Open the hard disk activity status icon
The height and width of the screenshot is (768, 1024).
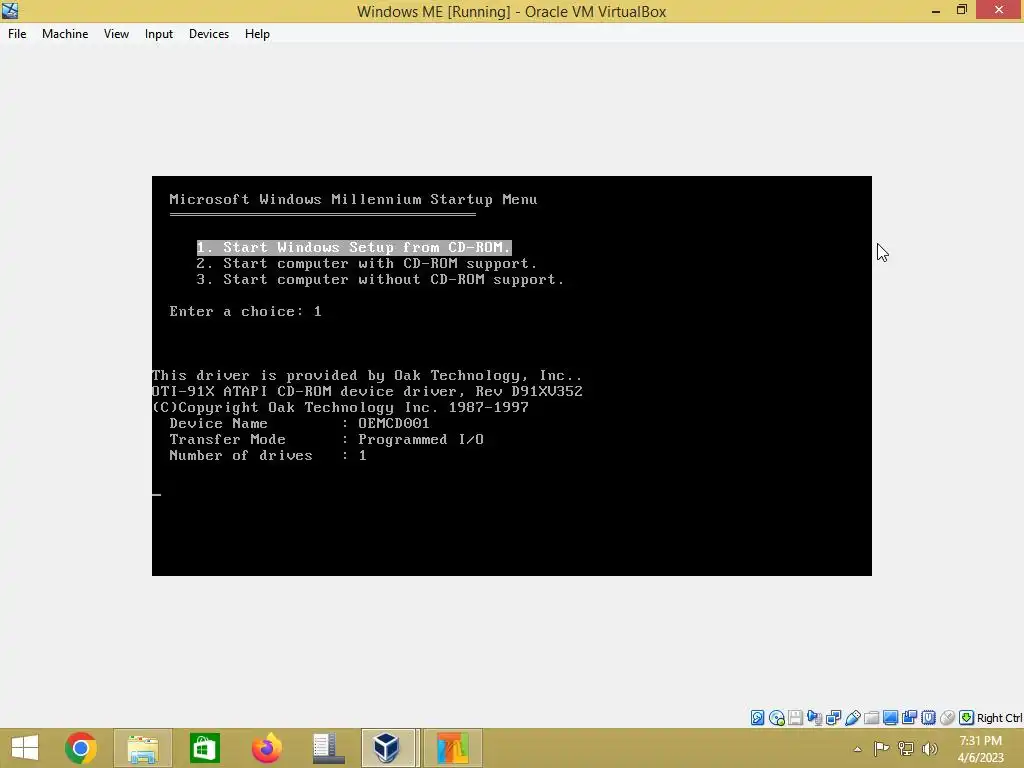758,718
